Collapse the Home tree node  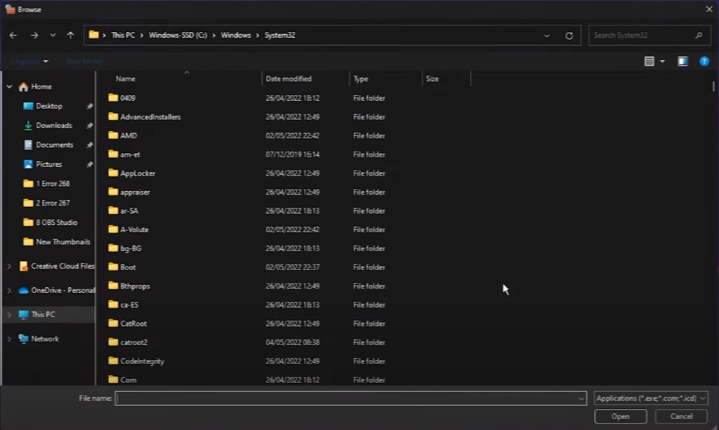9,87
